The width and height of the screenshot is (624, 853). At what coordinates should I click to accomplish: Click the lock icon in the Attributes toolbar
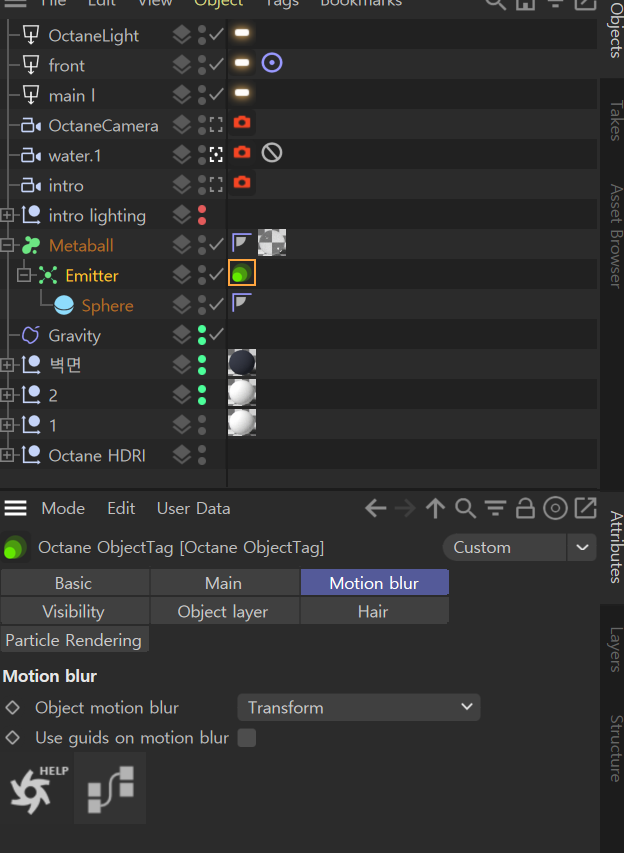525,509
